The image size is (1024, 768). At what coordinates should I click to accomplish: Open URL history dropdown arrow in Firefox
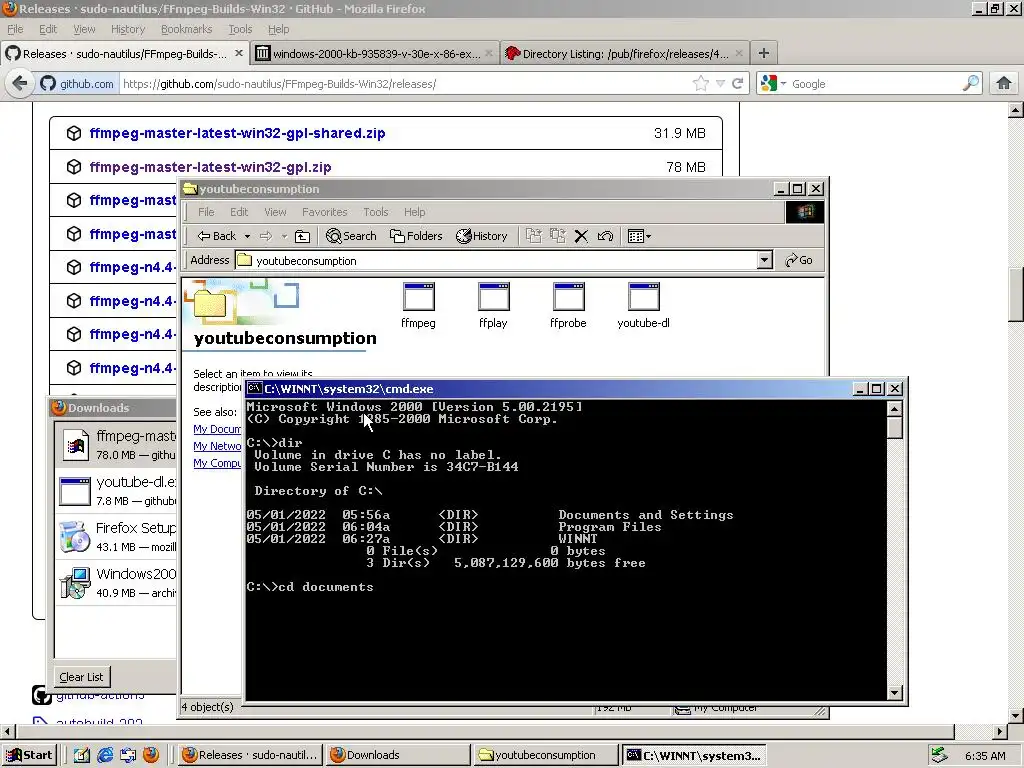point(720,84)
